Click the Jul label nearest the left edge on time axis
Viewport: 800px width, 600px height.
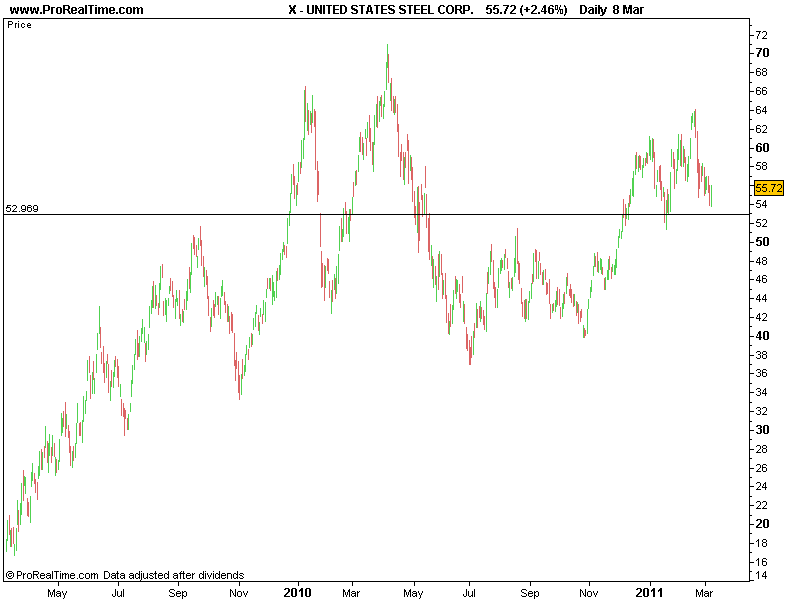point(118,593)
